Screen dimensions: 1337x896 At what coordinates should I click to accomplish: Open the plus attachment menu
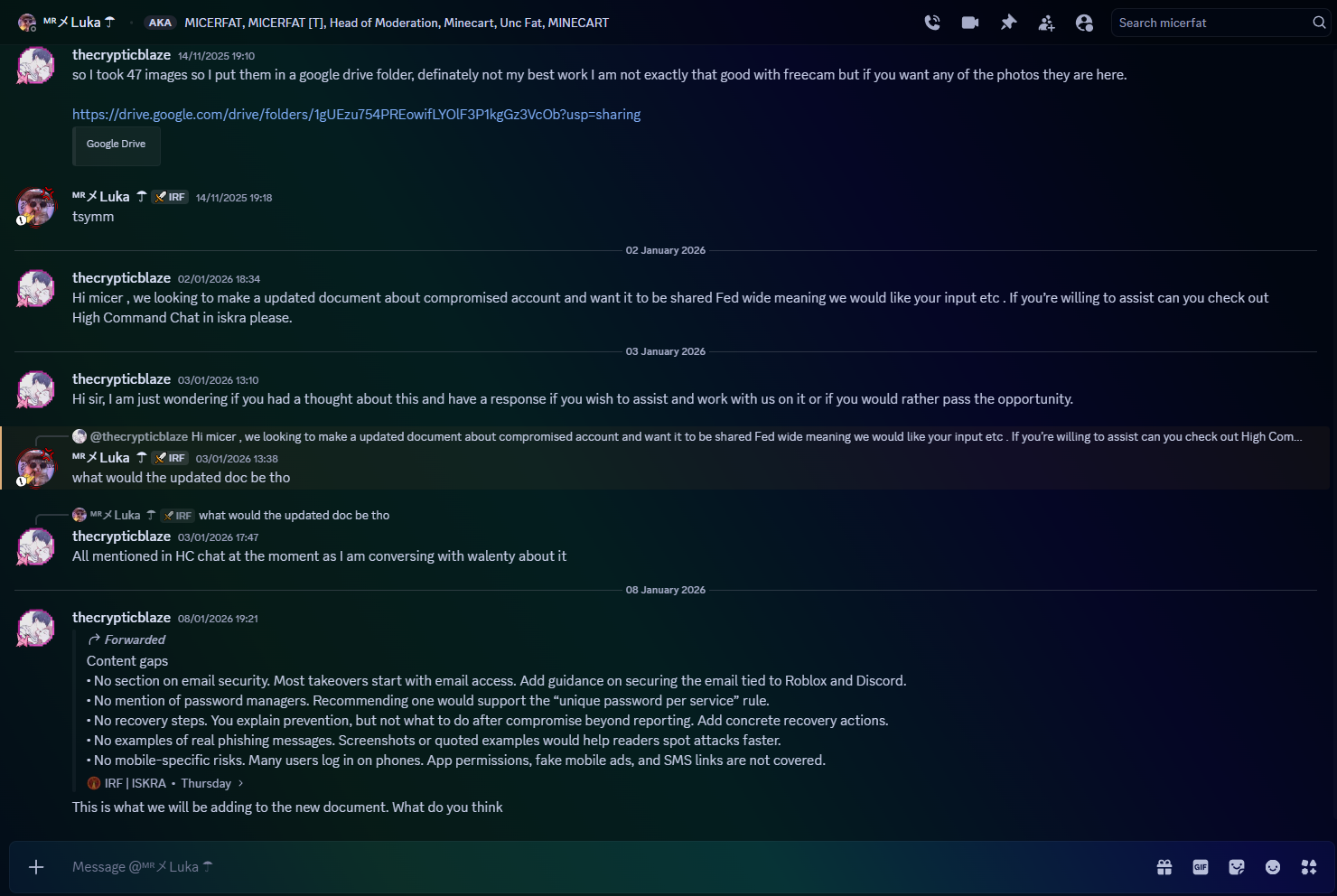(36, 867)
